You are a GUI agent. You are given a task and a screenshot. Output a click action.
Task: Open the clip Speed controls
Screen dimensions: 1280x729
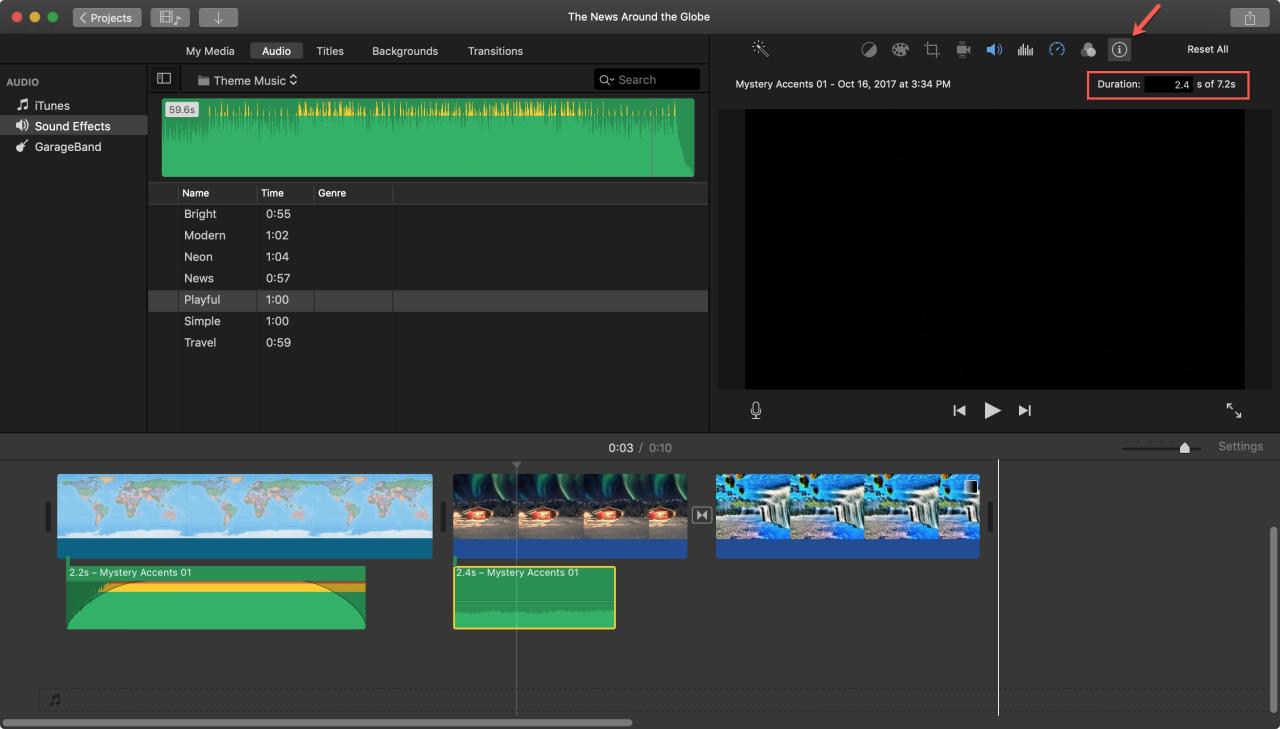click(1057, 49)
